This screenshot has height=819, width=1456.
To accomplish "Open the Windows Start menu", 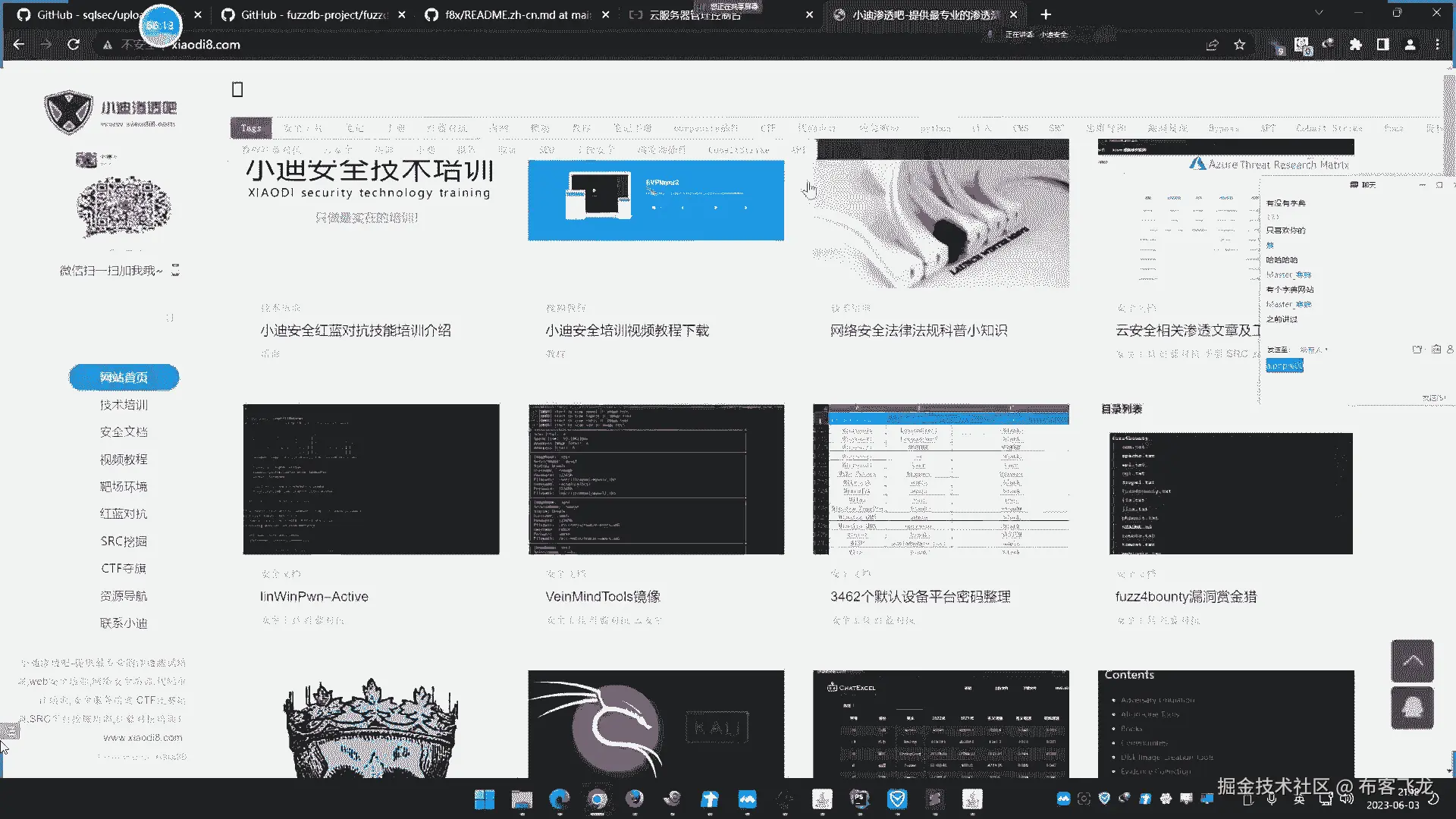I will [x=485, y=799].
